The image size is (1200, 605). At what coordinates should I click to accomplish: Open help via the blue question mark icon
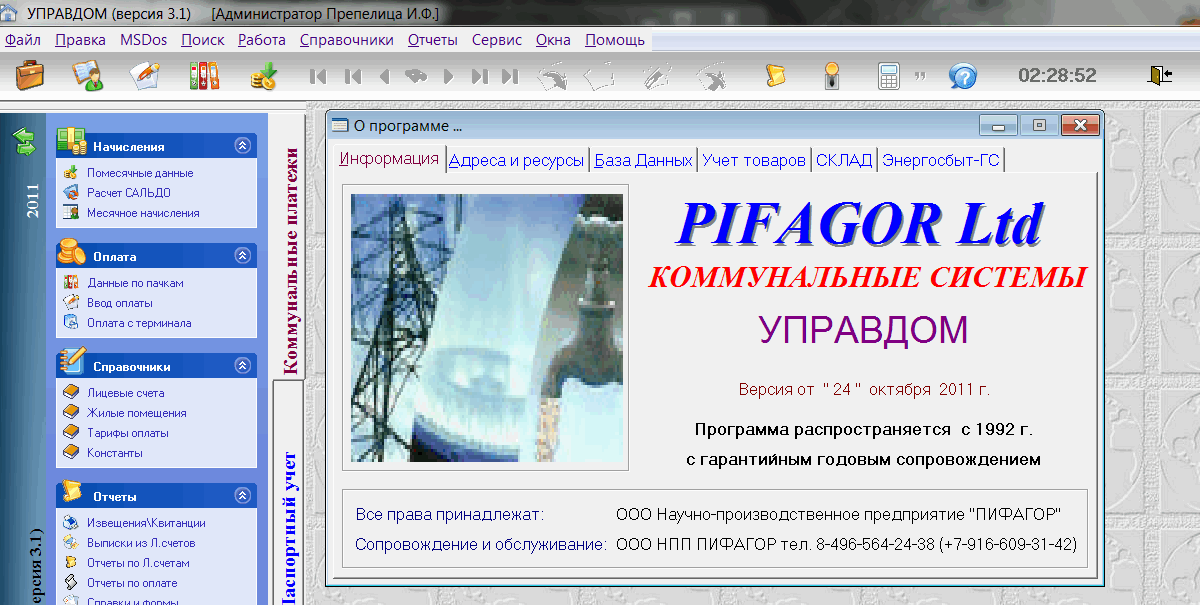tap(962, 75)
